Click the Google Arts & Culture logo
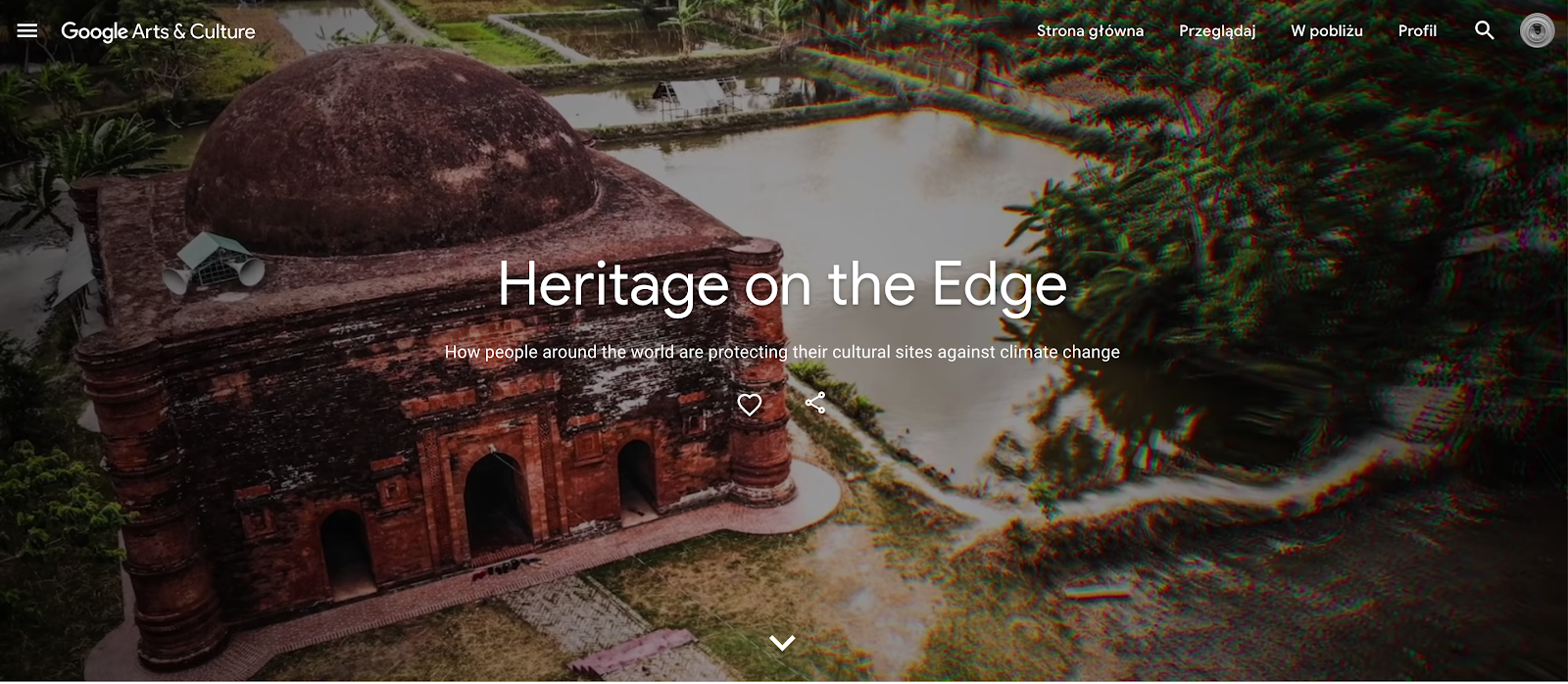The width and height of the screenshot is (1568, 684). coord(158,31)
